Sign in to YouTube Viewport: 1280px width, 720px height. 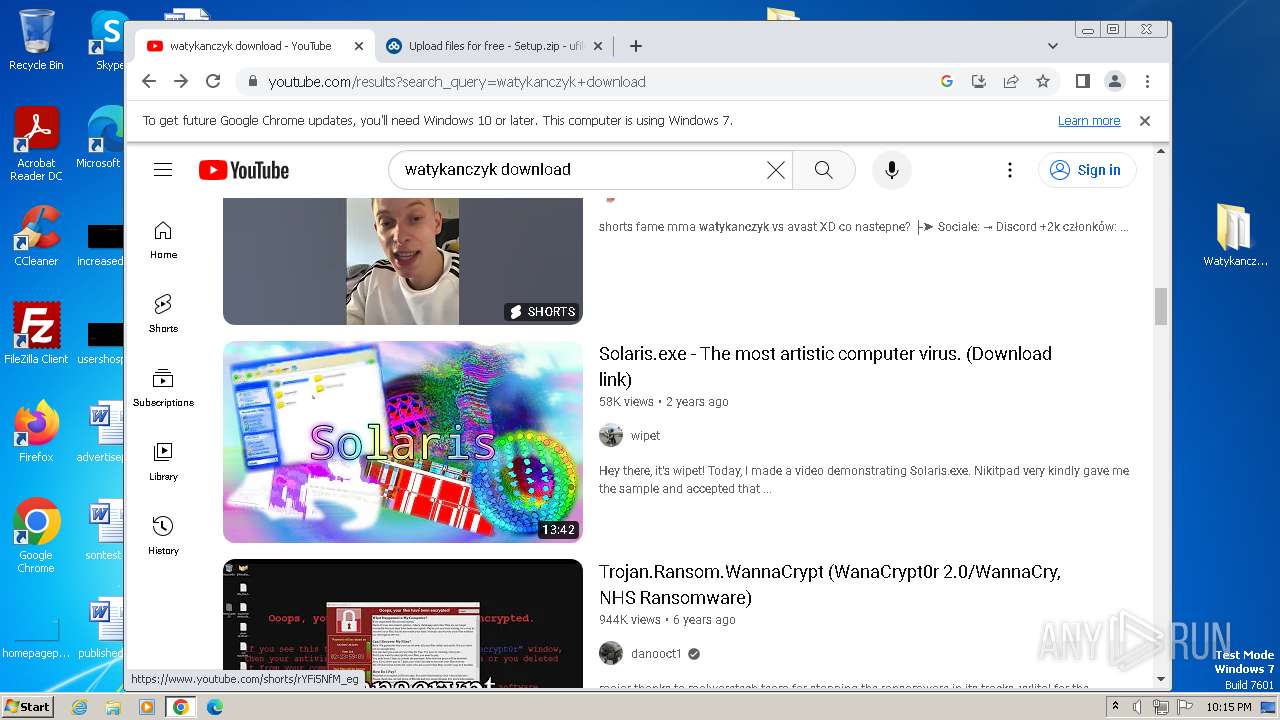point(1086,170)
